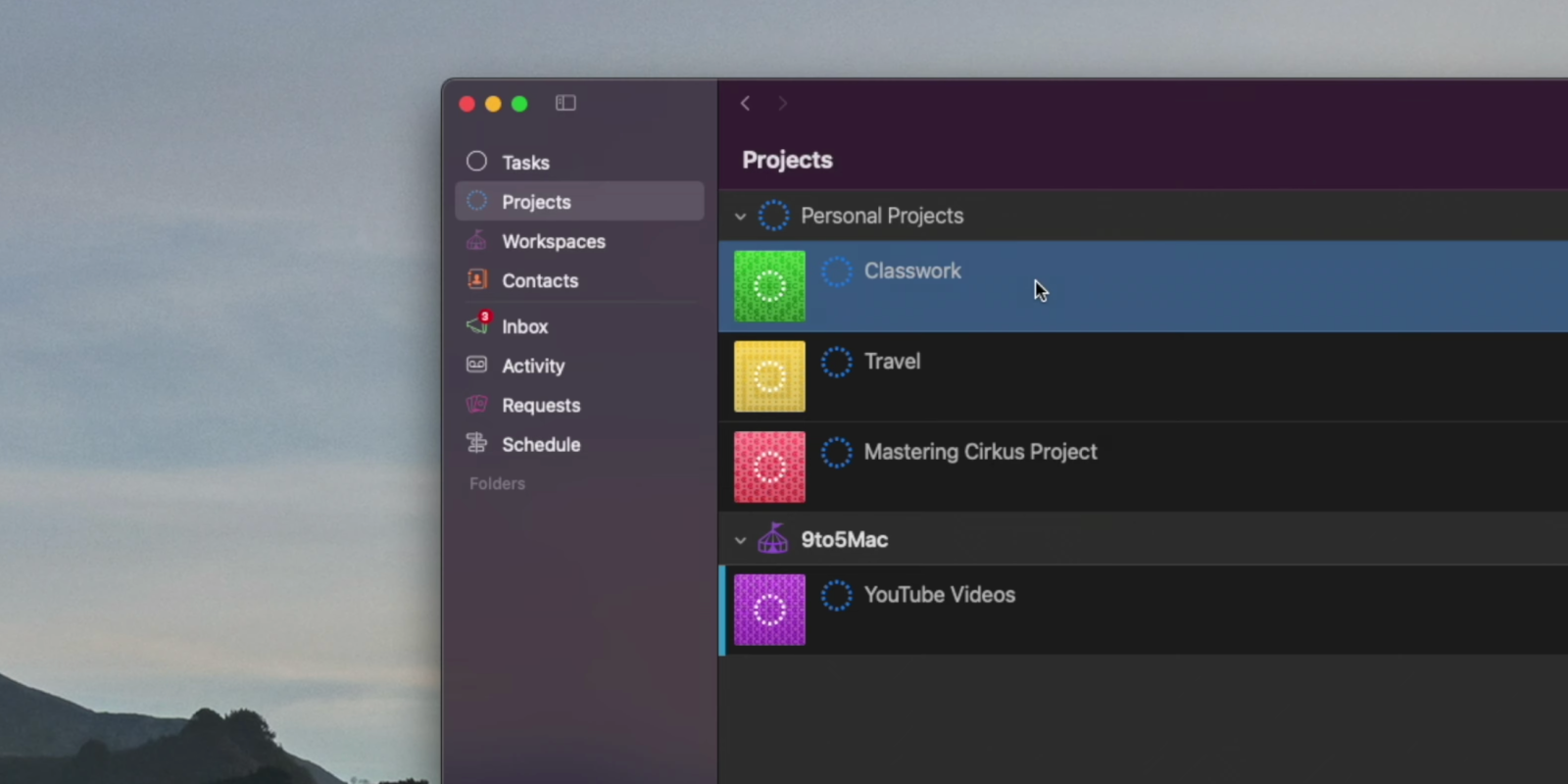Viewport: 1568px width, 784px height.
Task: Open the Mastering Cirkus Project title
Action: (980, 452)
